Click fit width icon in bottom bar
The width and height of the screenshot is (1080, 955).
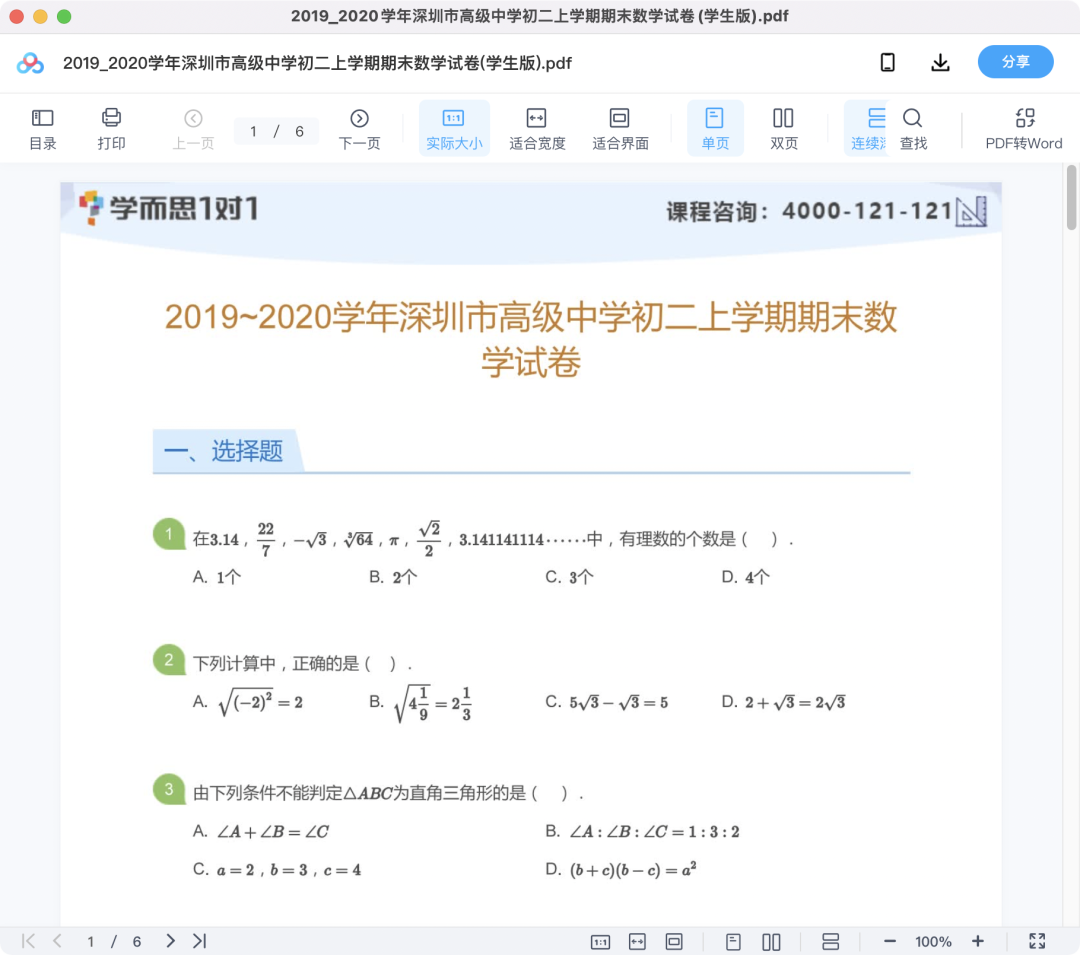coord(637,941)
